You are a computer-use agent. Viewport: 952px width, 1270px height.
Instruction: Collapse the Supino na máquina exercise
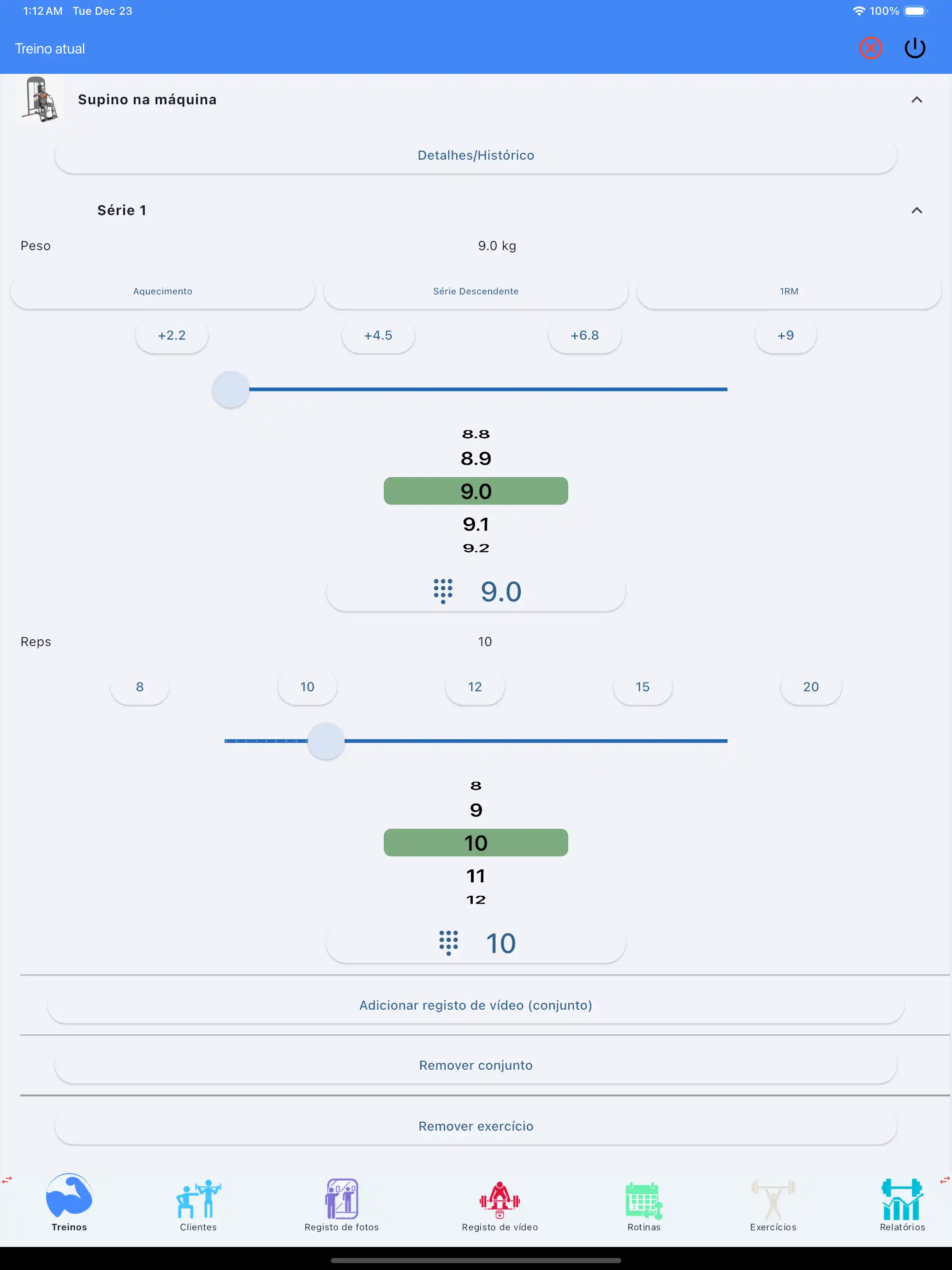pos(916,100)
